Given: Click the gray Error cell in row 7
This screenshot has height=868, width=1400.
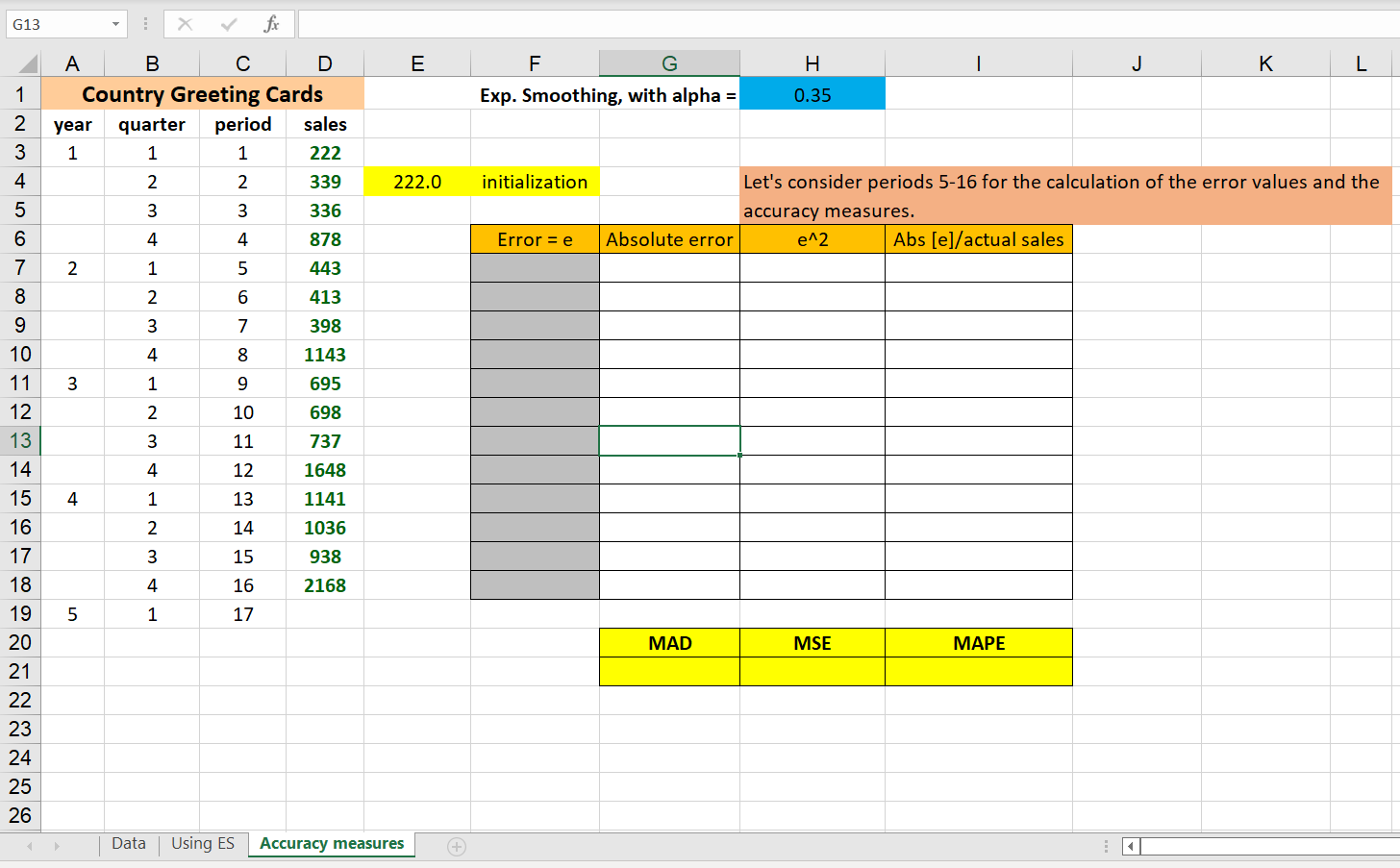Looking at the screenshot, I should click(535, 268).
